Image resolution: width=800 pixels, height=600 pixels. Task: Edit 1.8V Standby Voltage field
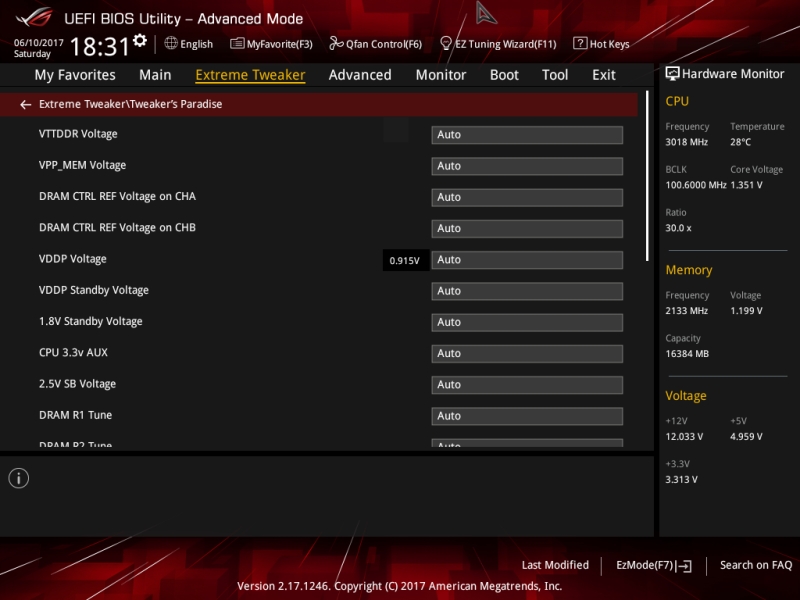click(x=527, y=322)
